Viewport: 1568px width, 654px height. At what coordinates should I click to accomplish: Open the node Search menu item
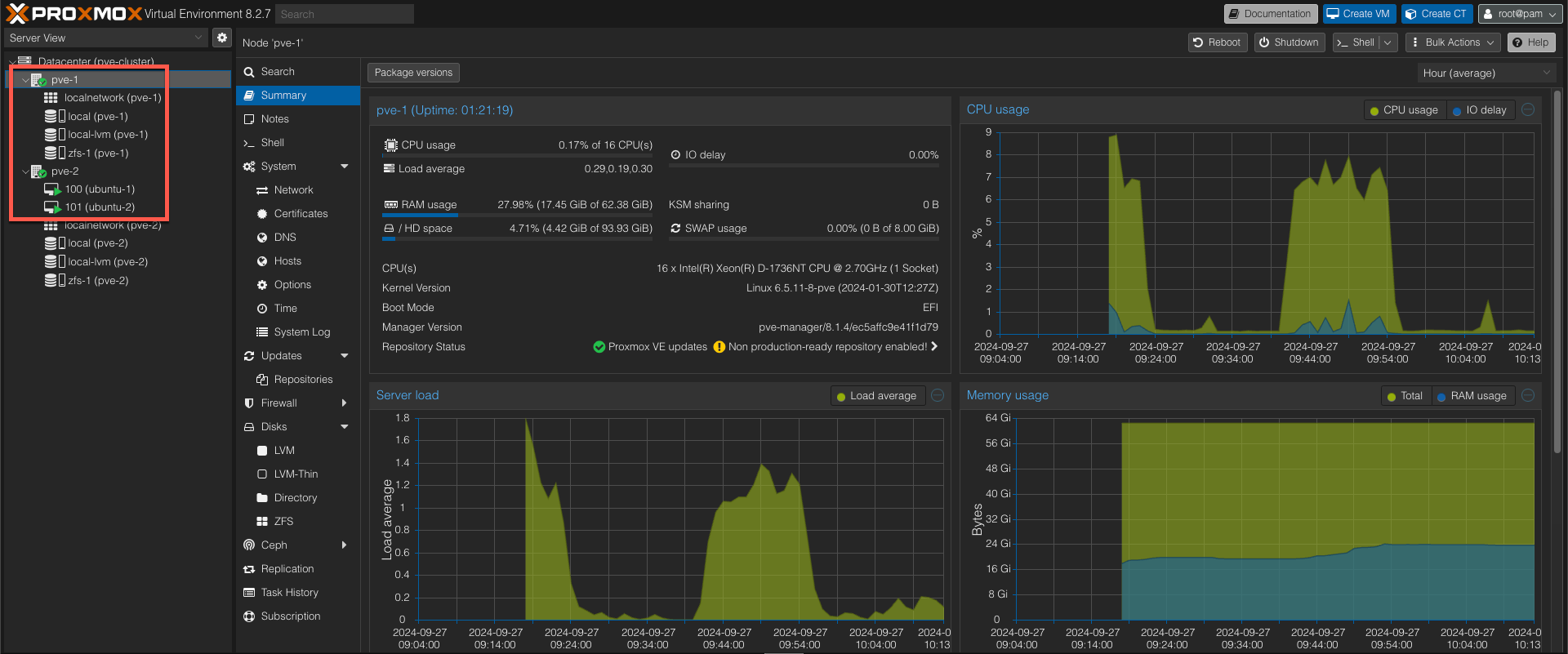pos(298,72)
